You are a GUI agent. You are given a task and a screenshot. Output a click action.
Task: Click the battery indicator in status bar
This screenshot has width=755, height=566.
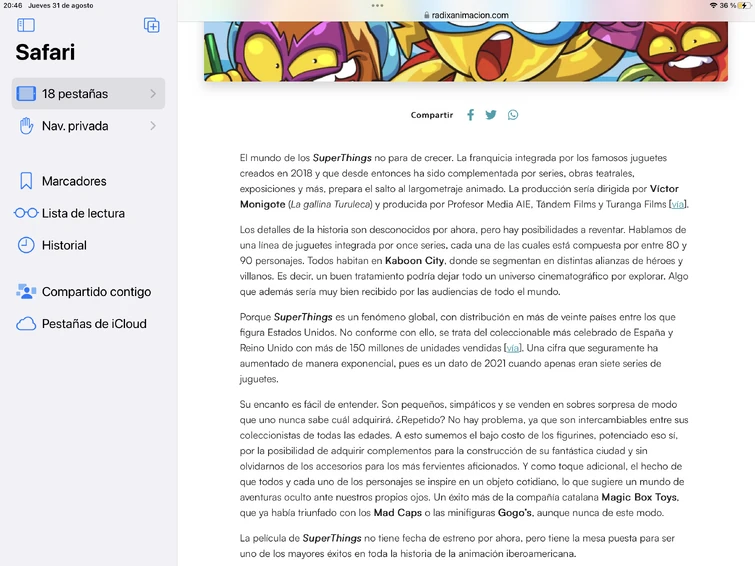pos(744,5)
